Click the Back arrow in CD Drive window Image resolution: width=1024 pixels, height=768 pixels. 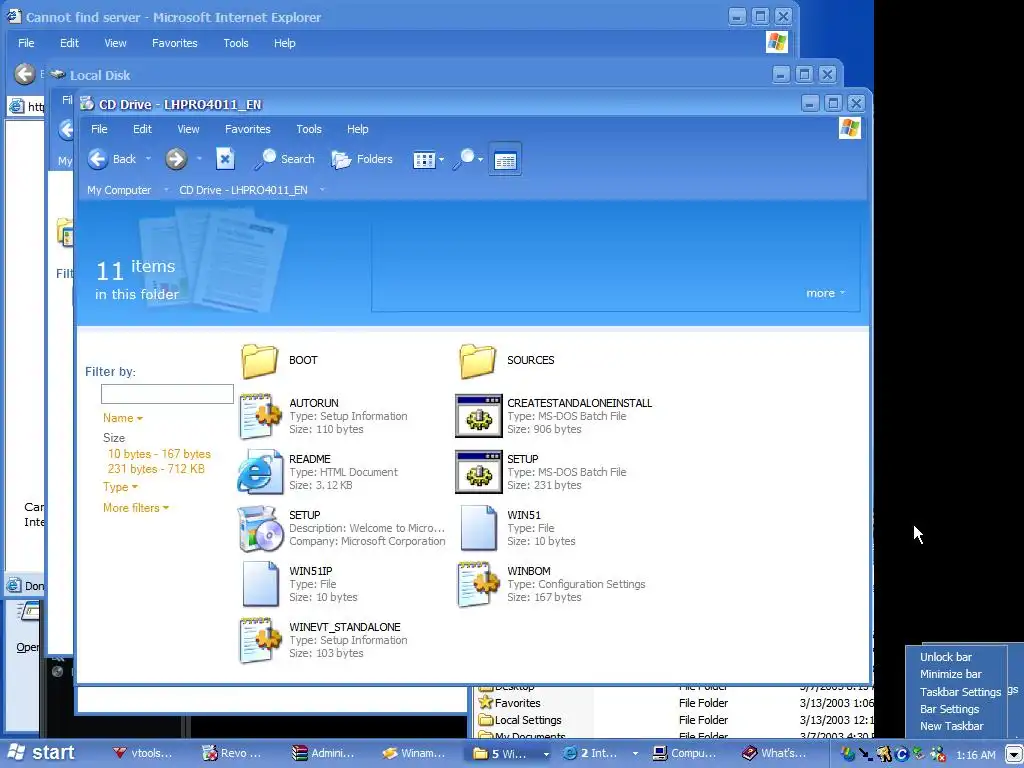click(98, 159)
